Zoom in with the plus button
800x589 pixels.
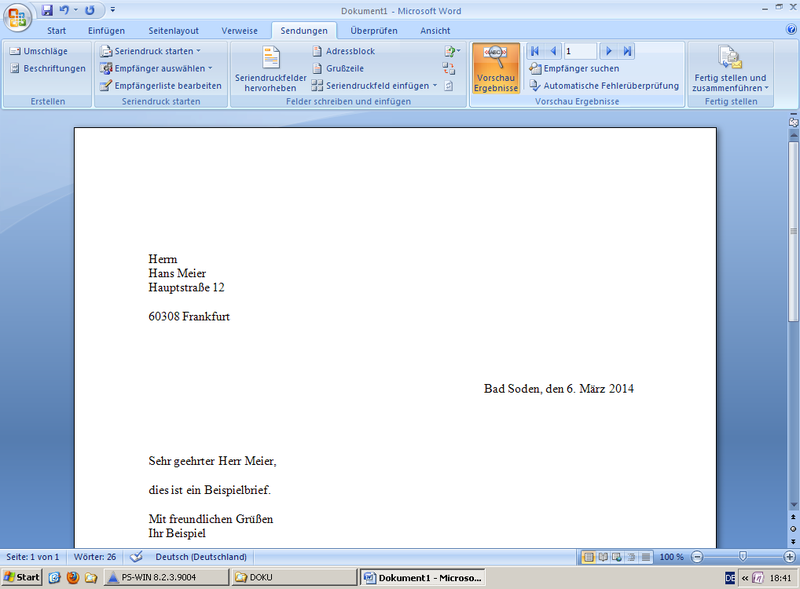789,557
